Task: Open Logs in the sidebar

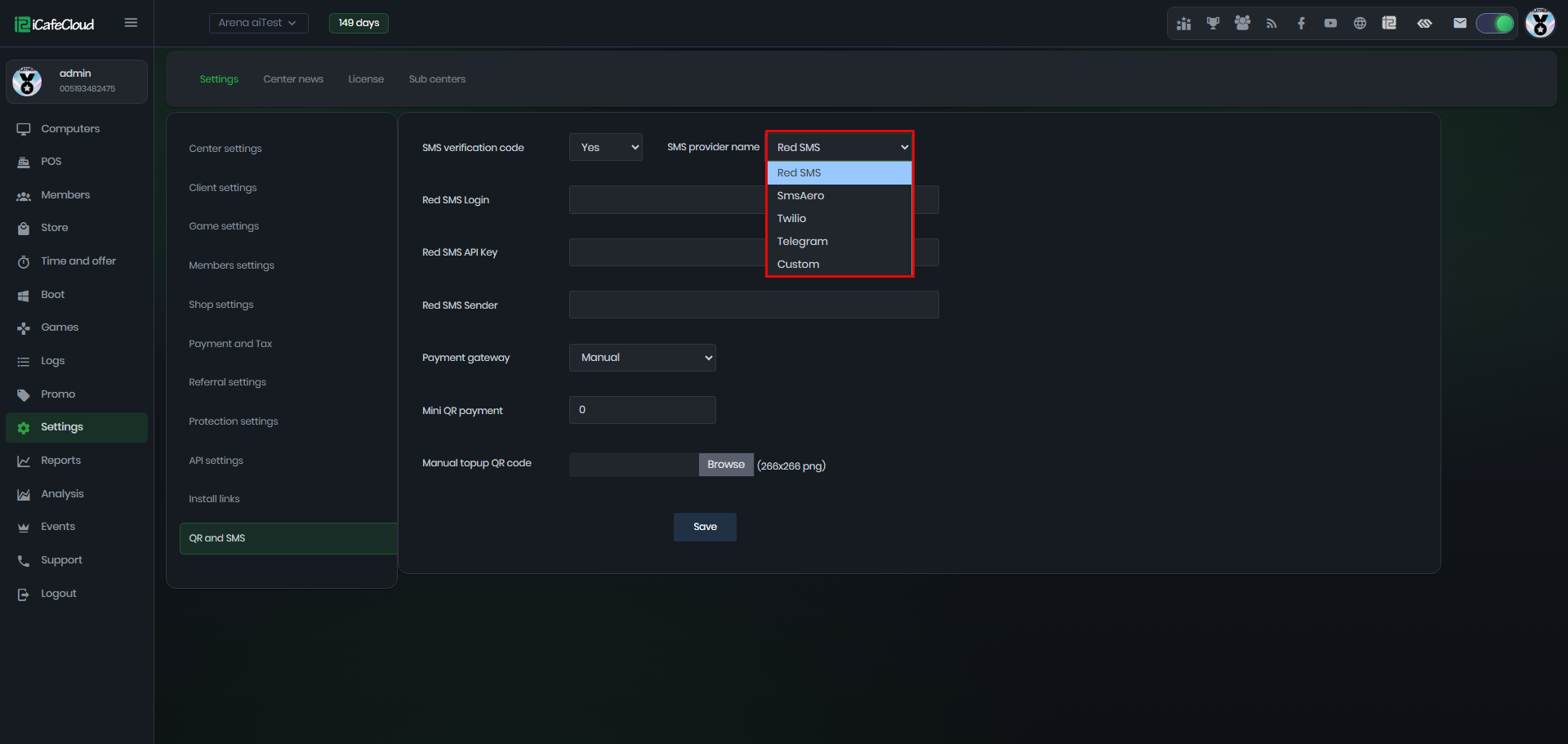Action: (77, 361)
